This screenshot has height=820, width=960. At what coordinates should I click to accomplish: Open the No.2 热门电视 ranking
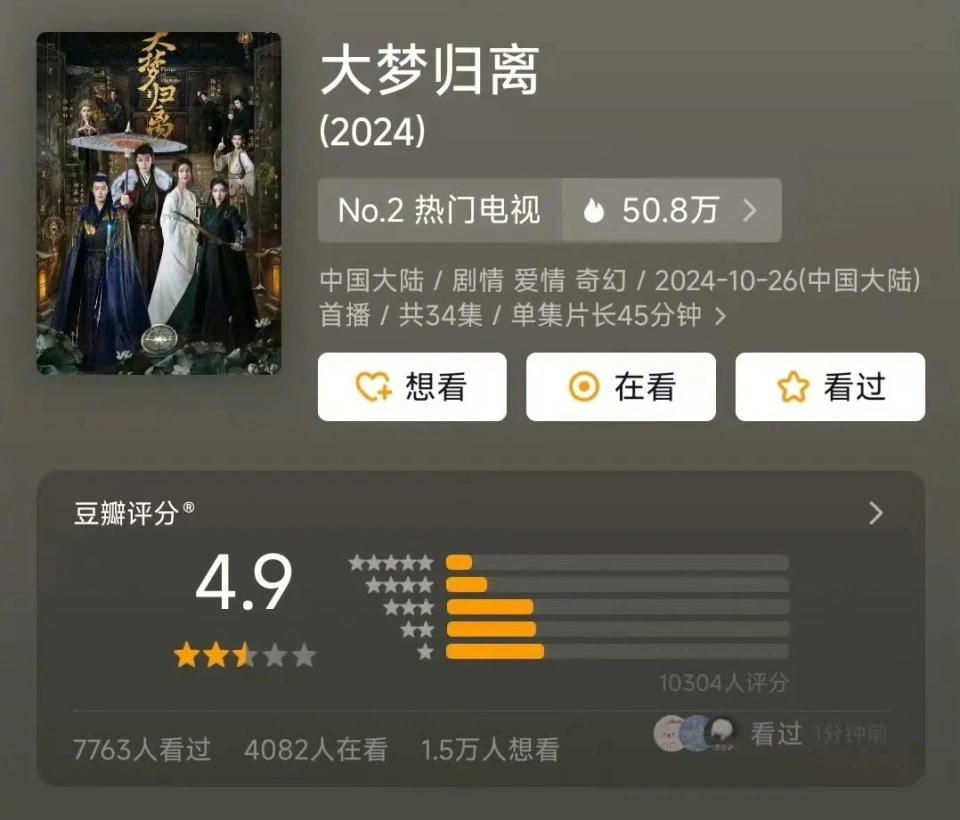pos(440,210)
